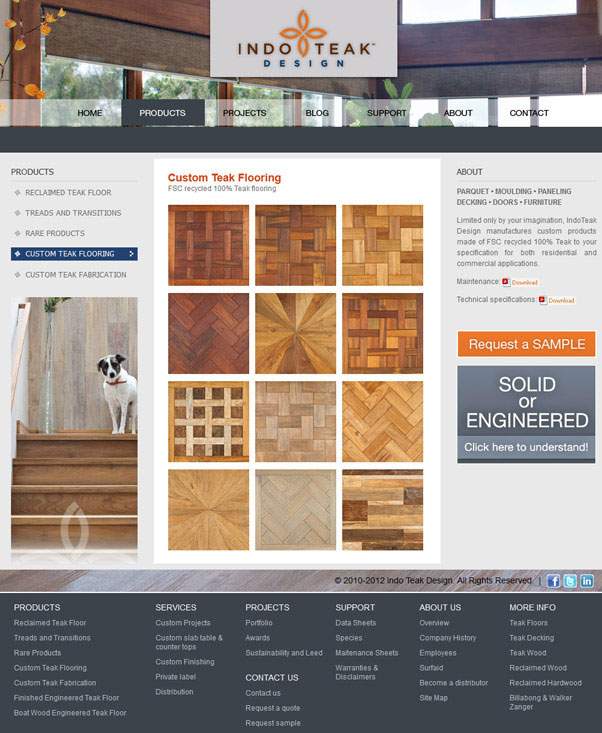This screenshot has height=733, width=602.
Task: Open the grey framed herringbone thumbnail
Action: [295, 510]
